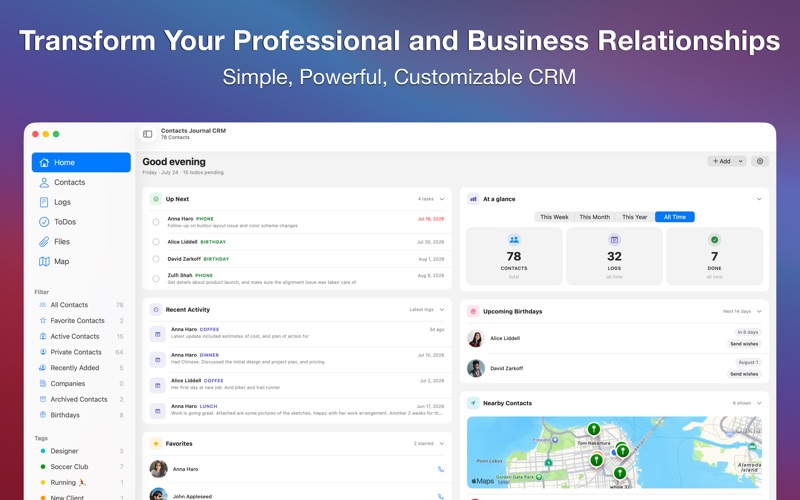
Task: Click the yellow Running tag dot
Action: [43, 483]
